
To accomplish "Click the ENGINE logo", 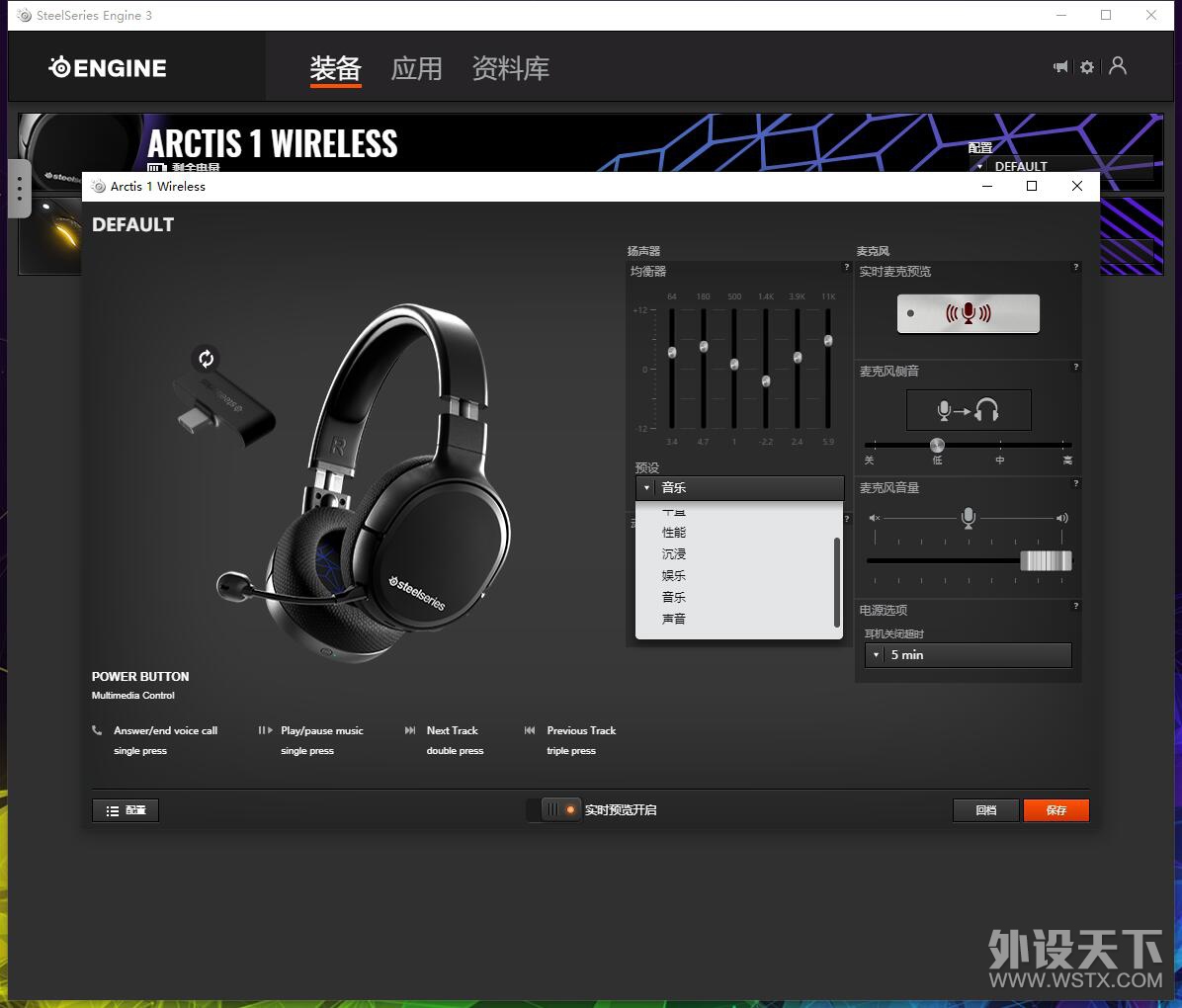I will (x=107, y=68).
